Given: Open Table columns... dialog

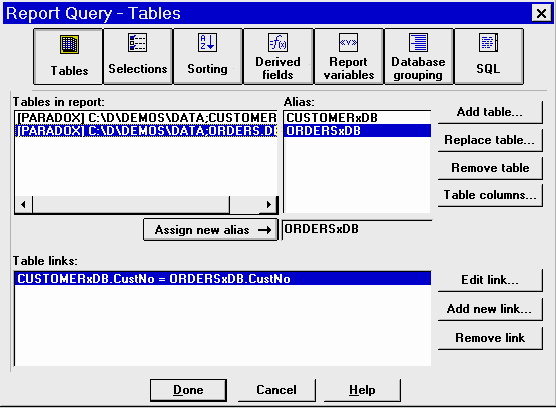Looking at the screenshot, I should [x=490, y=195].
